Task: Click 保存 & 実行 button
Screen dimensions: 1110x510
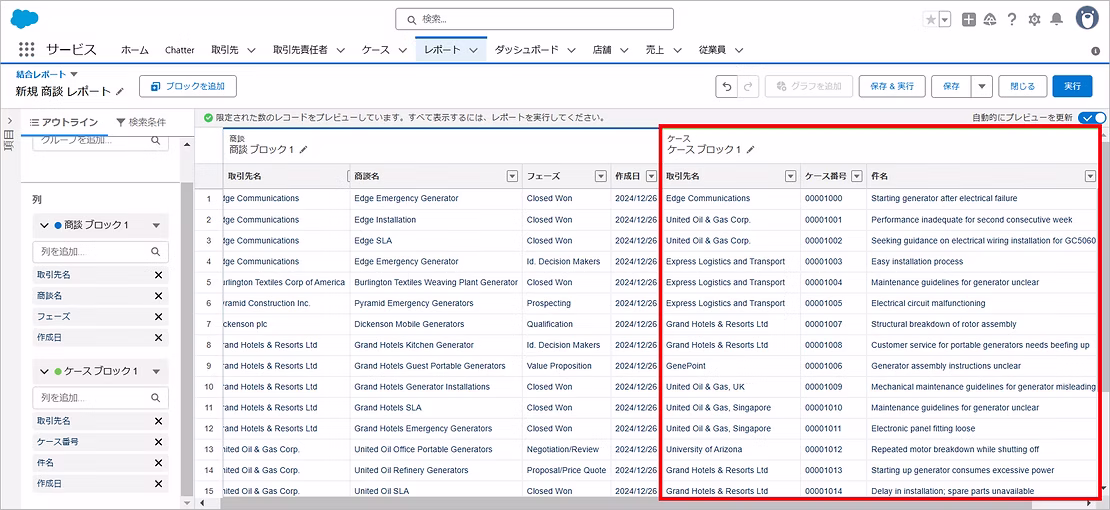Action: tap(892, 86)
